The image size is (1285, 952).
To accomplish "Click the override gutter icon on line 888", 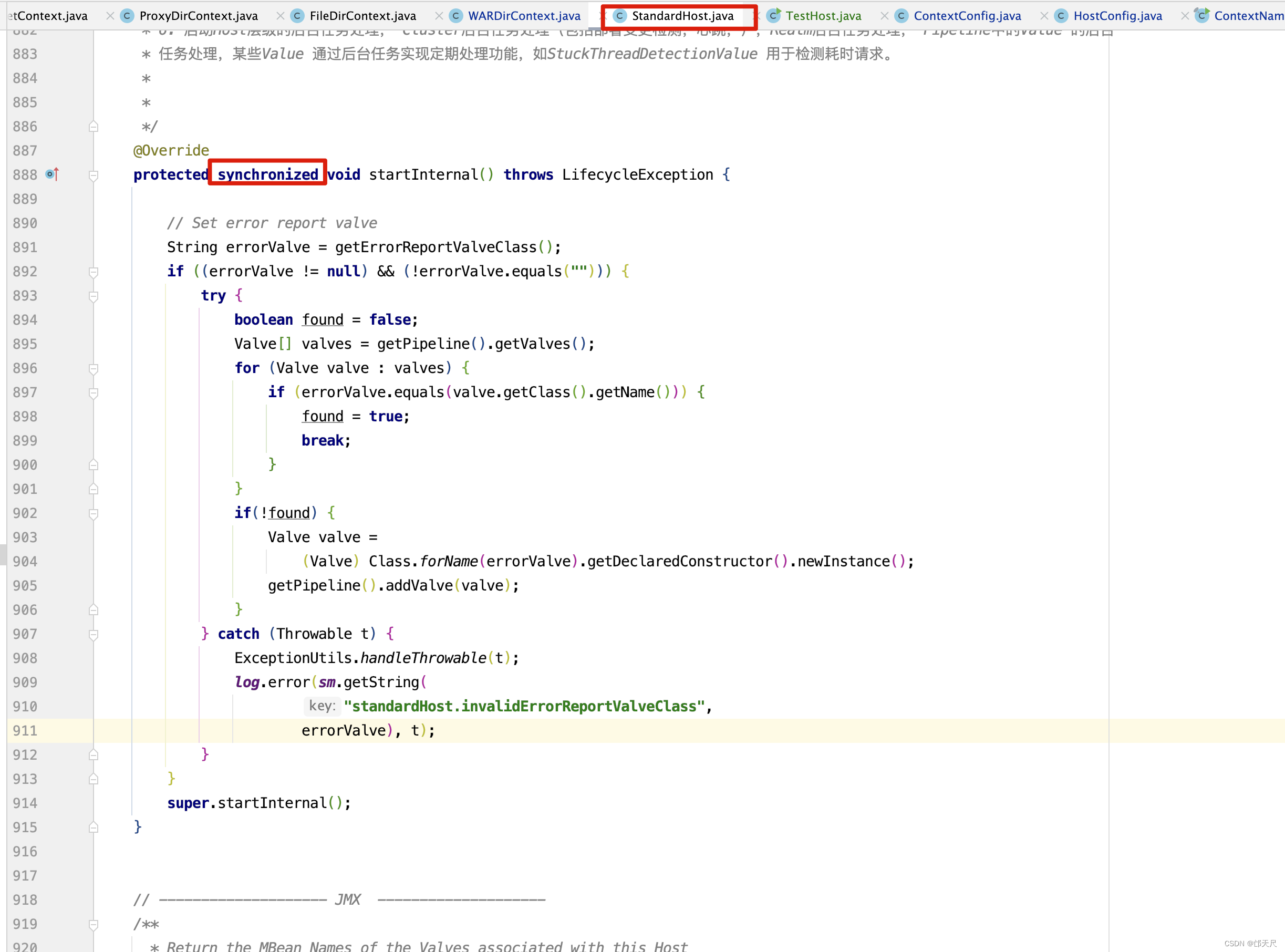I will tap(52, 174).
